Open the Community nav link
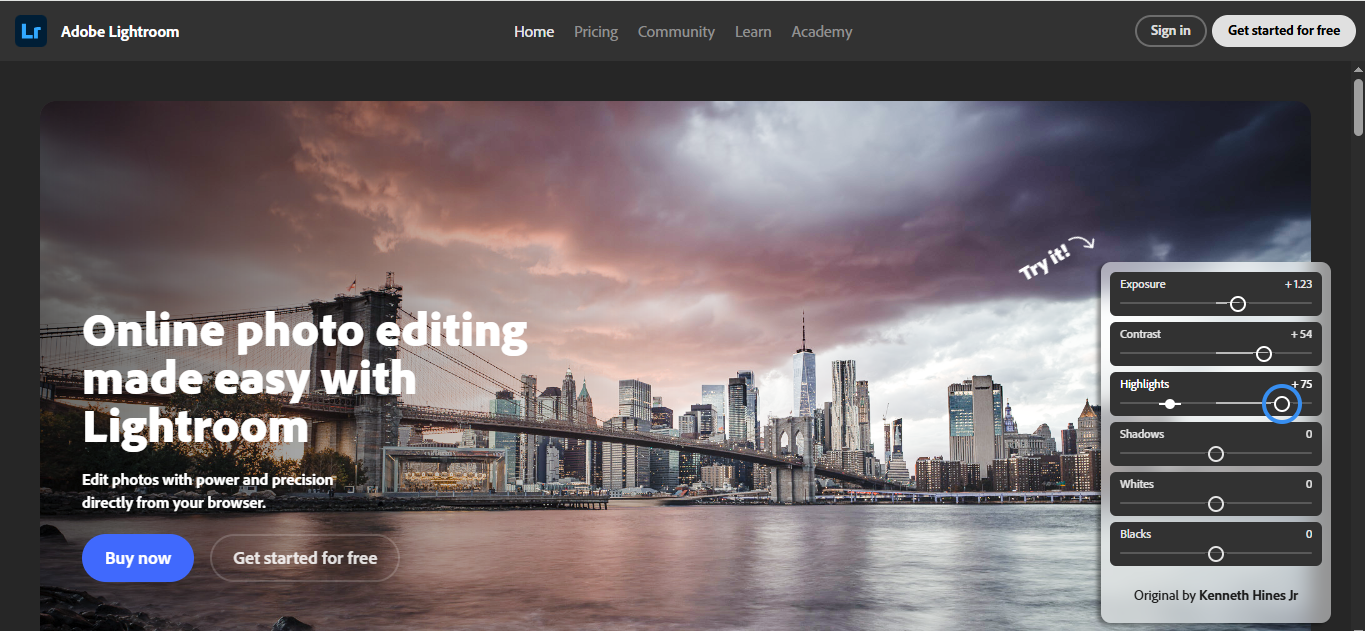The width and height of the screenshot is (1365, 631). pos(676,32)
